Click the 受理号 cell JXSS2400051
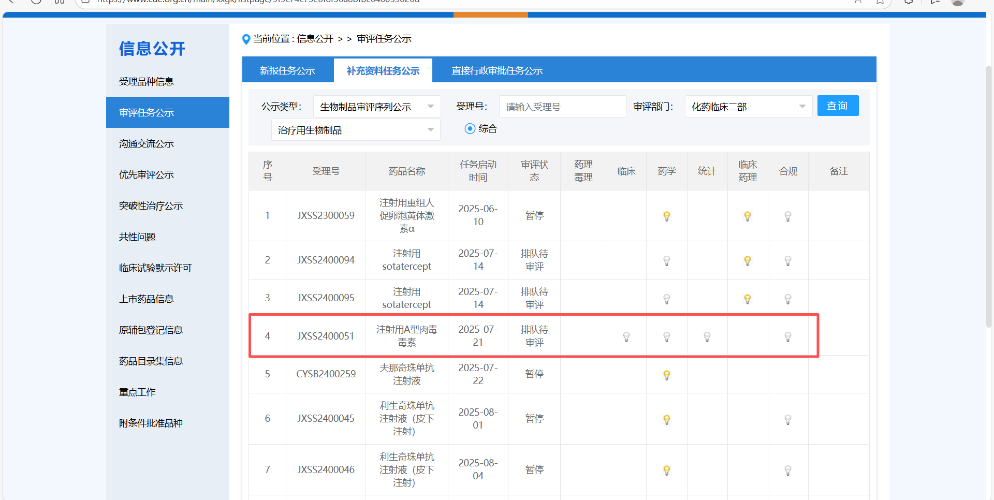 pos(326,337)
